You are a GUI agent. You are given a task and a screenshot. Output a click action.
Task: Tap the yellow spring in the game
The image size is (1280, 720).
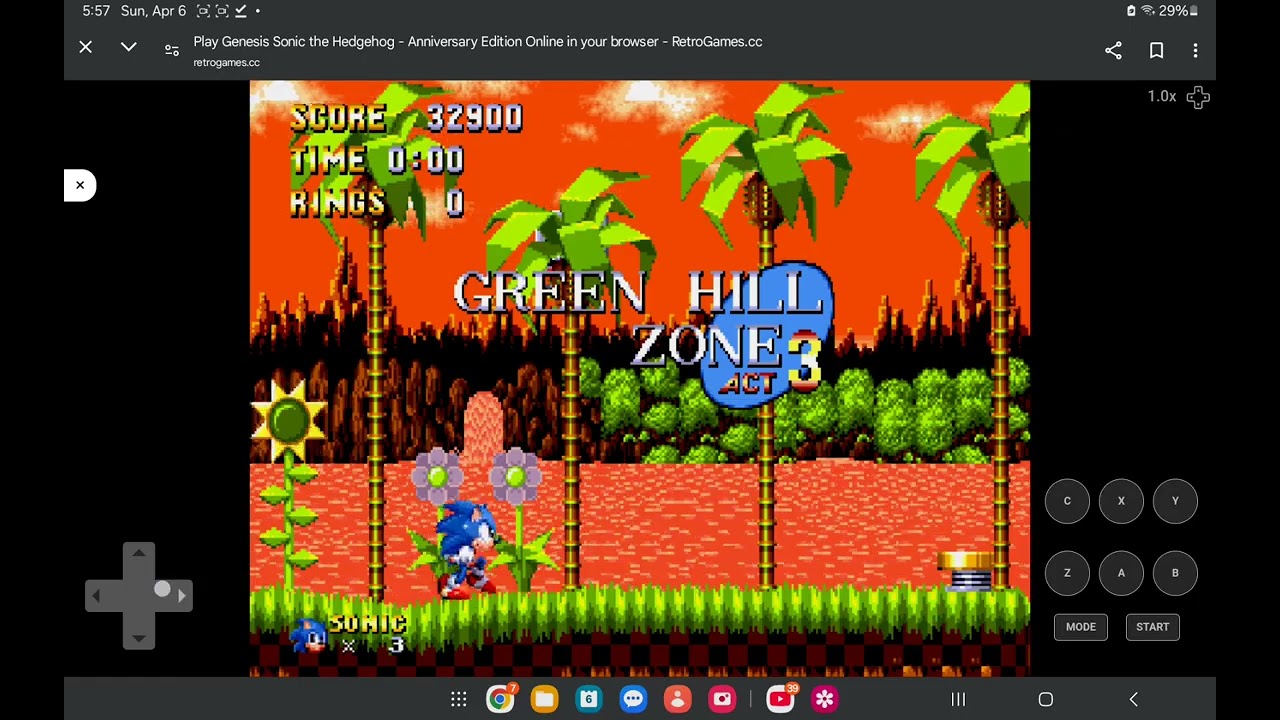965,572
